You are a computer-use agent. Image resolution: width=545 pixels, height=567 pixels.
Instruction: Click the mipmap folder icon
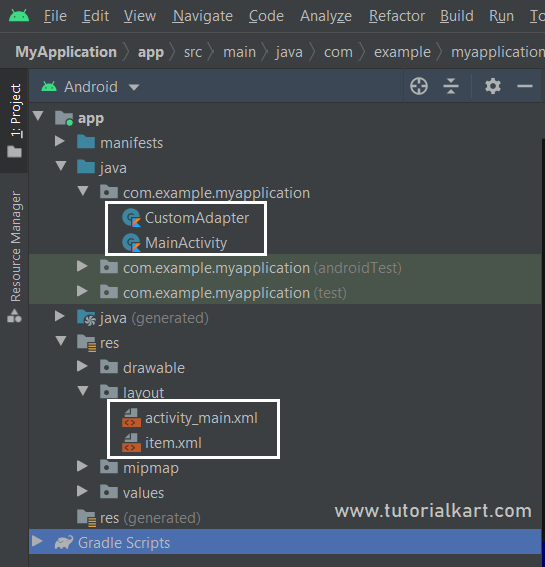(109, 467)
